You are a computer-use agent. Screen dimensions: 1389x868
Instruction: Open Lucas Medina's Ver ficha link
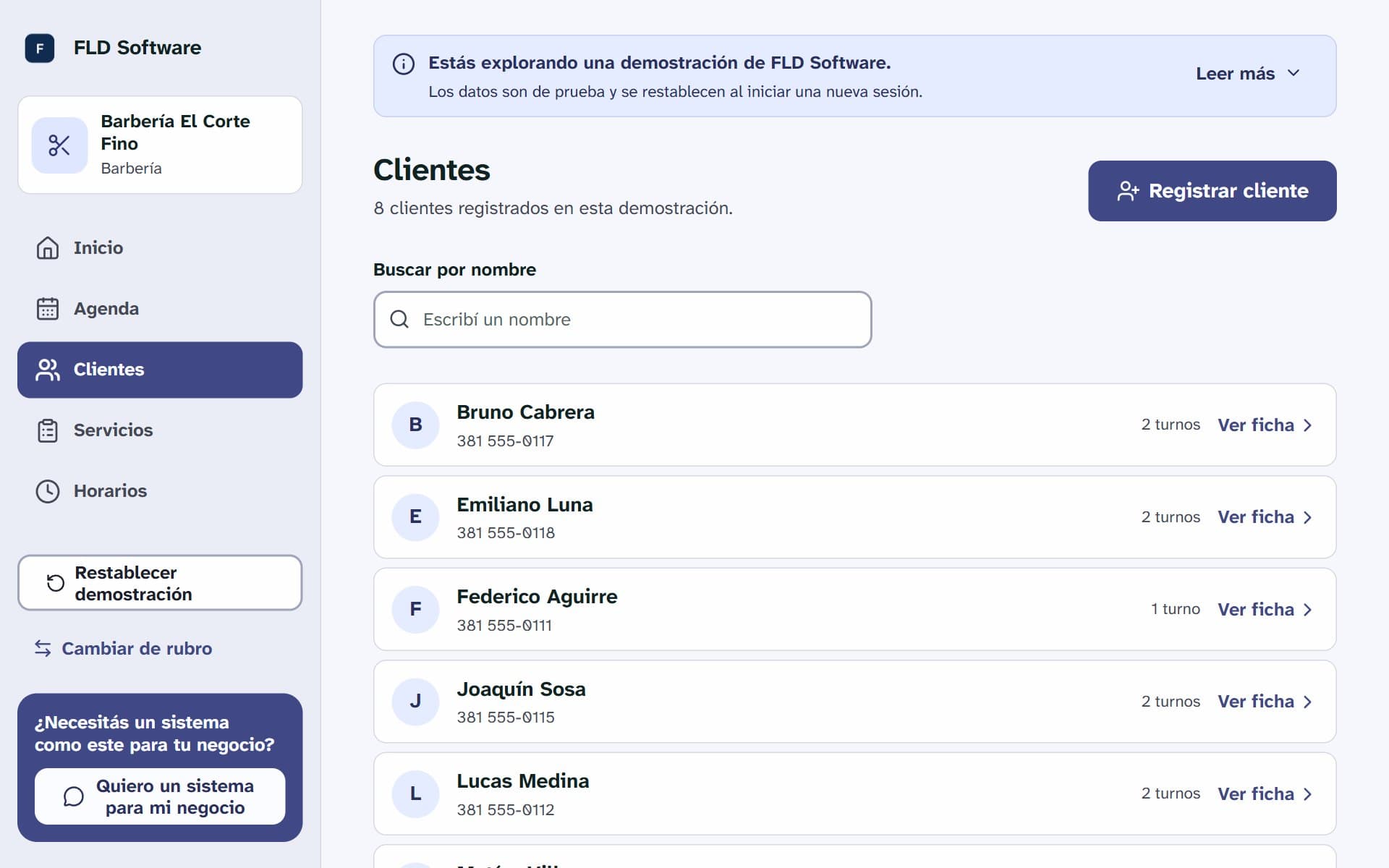(x=1265, y=793)
